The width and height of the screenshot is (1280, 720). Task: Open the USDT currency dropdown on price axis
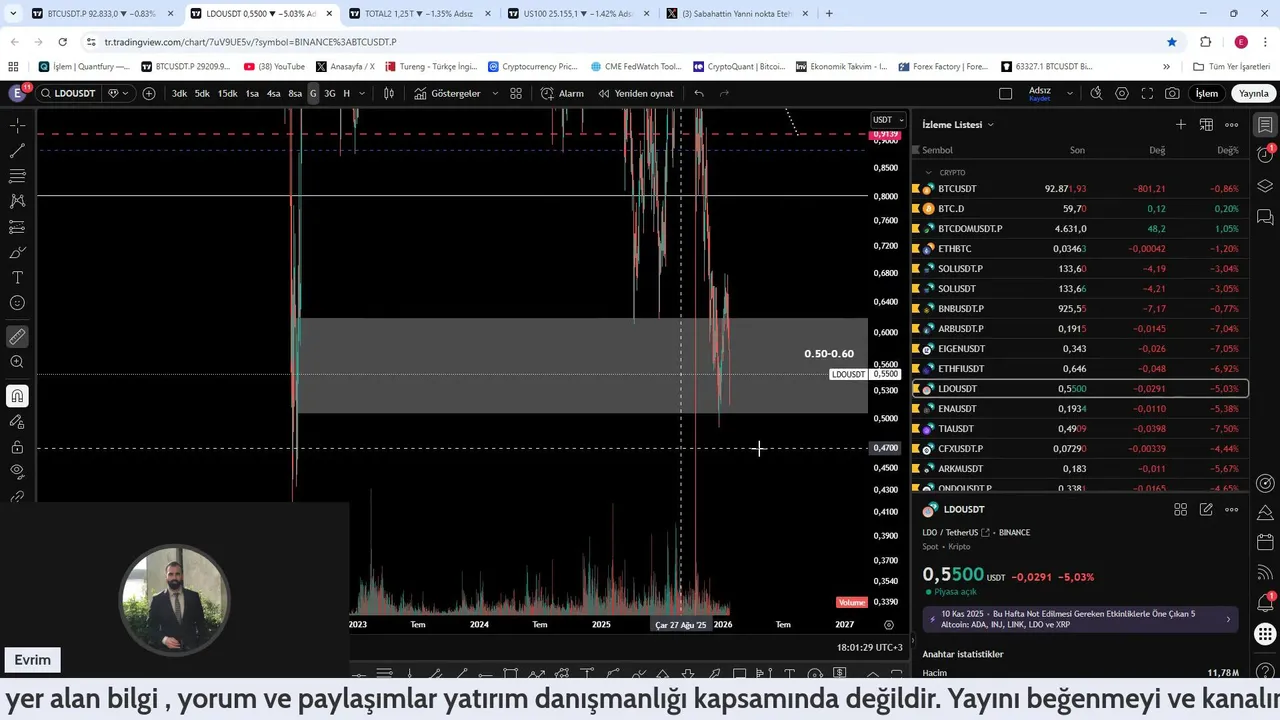pos(887,120)
